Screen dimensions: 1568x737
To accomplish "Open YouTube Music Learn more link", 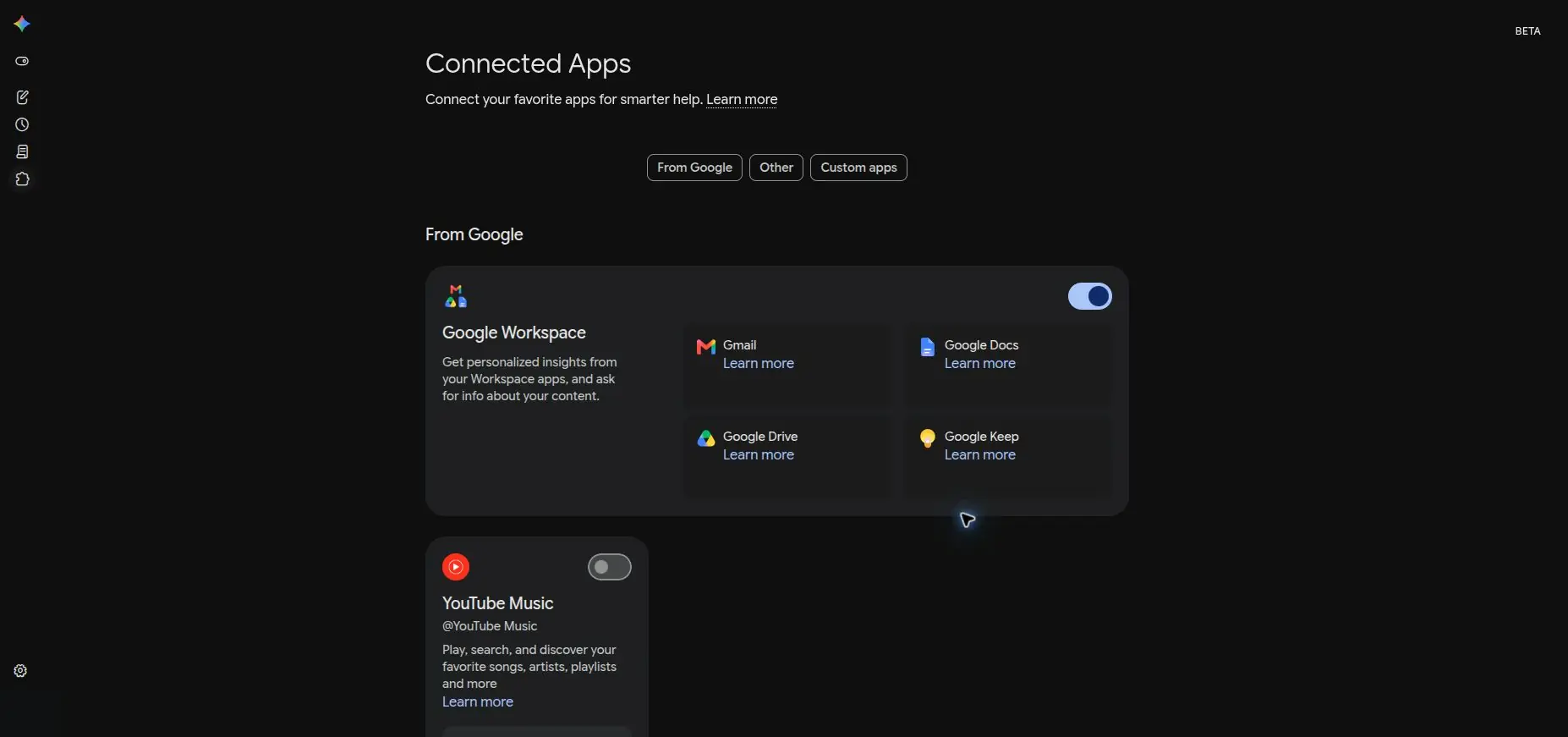I will click(x=478, y=701).
